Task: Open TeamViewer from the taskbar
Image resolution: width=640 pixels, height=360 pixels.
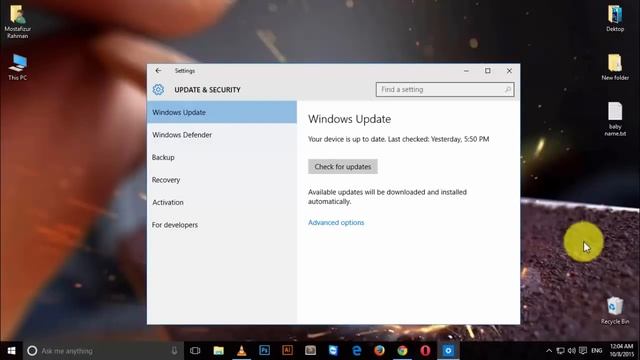Action: [333, 350]
